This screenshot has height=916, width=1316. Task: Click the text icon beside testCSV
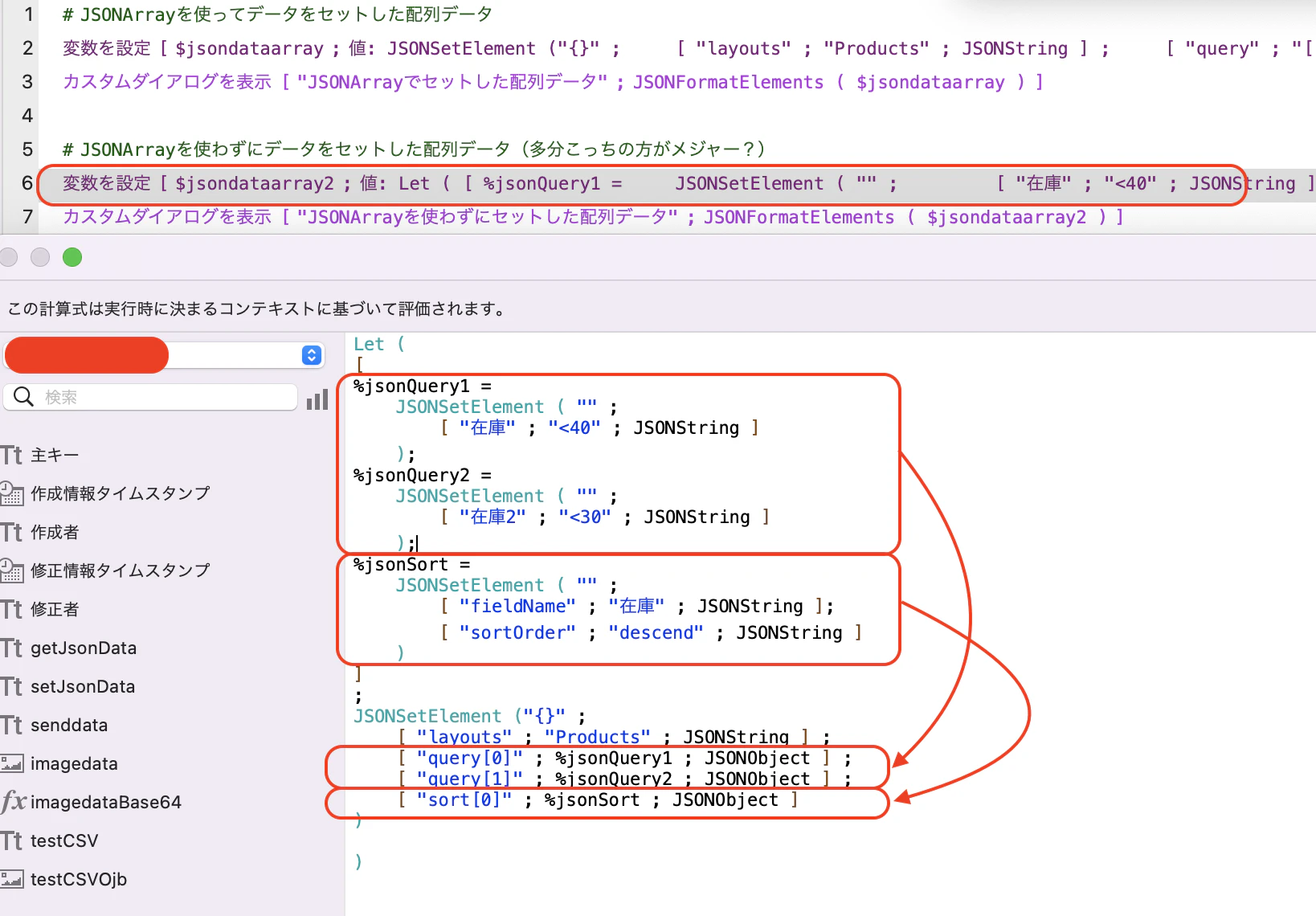point(11,841)
